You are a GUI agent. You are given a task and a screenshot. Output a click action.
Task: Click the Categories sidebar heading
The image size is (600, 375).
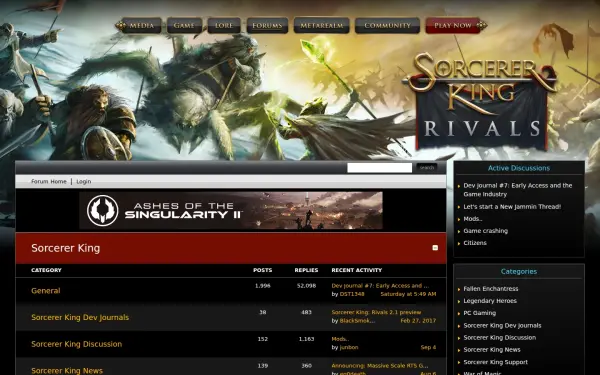coord(518,272)
